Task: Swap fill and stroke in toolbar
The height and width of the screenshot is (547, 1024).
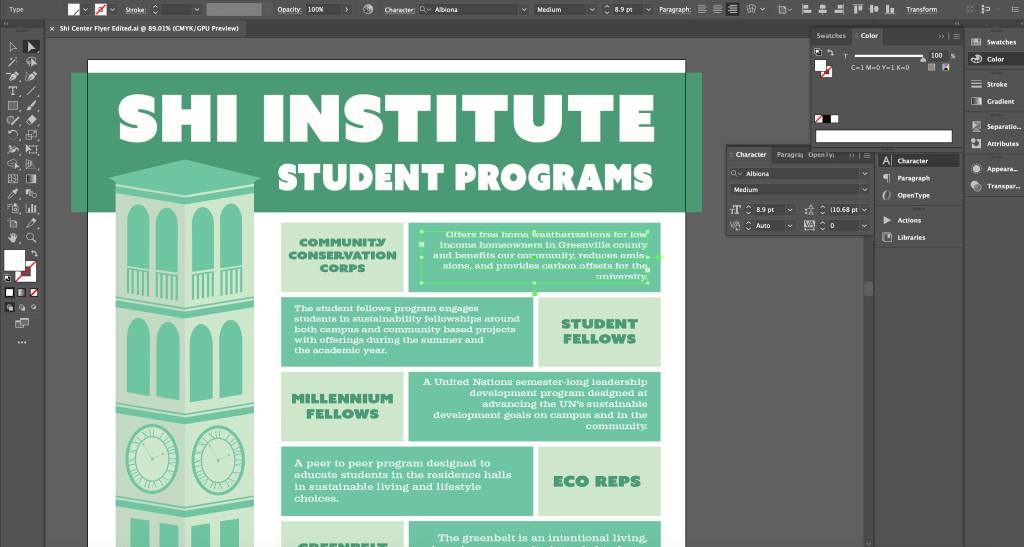Action: point(33,254)
